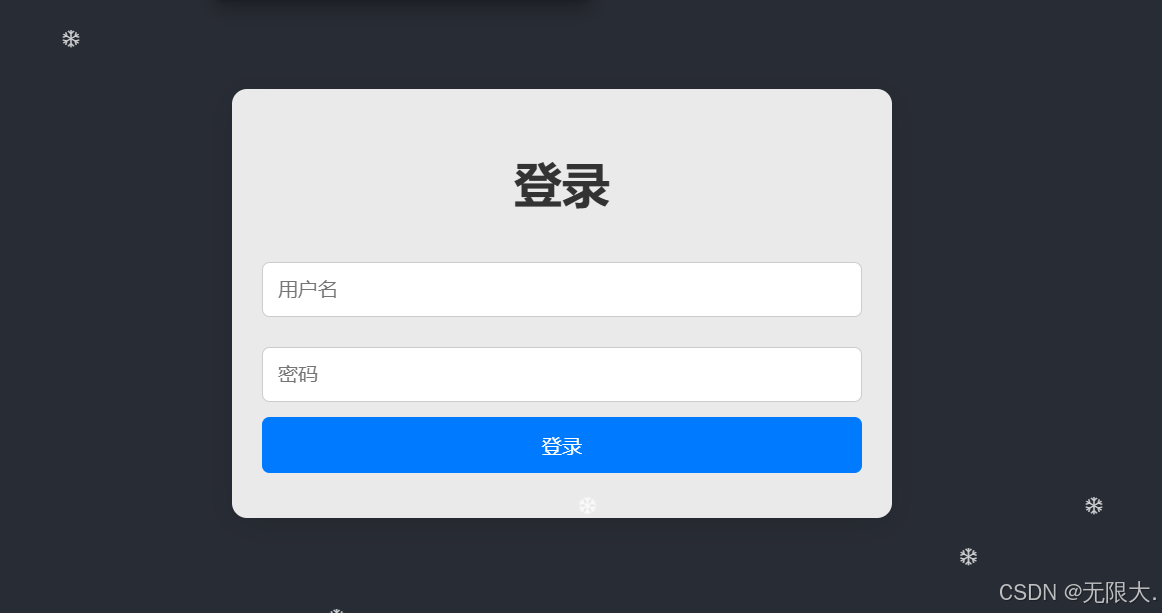The width and height of the screenshot is (1162, 613).
Task: Click the dark page background outside the card
Action: click(x=111, y=296)
